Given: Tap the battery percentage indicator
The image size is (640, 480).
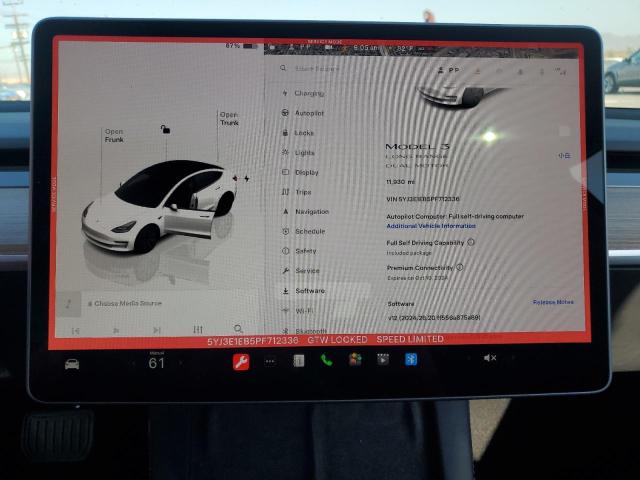Looking at the screenshot, I should pos(242,46).
